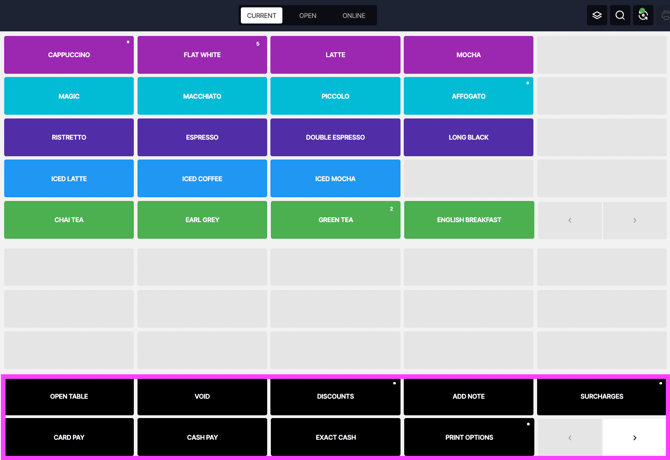The height and width of the screenshot is (460, 670).
Task: Add an AFFOGATO to the order
Action: pyautogui.click(x=469, y=96)
